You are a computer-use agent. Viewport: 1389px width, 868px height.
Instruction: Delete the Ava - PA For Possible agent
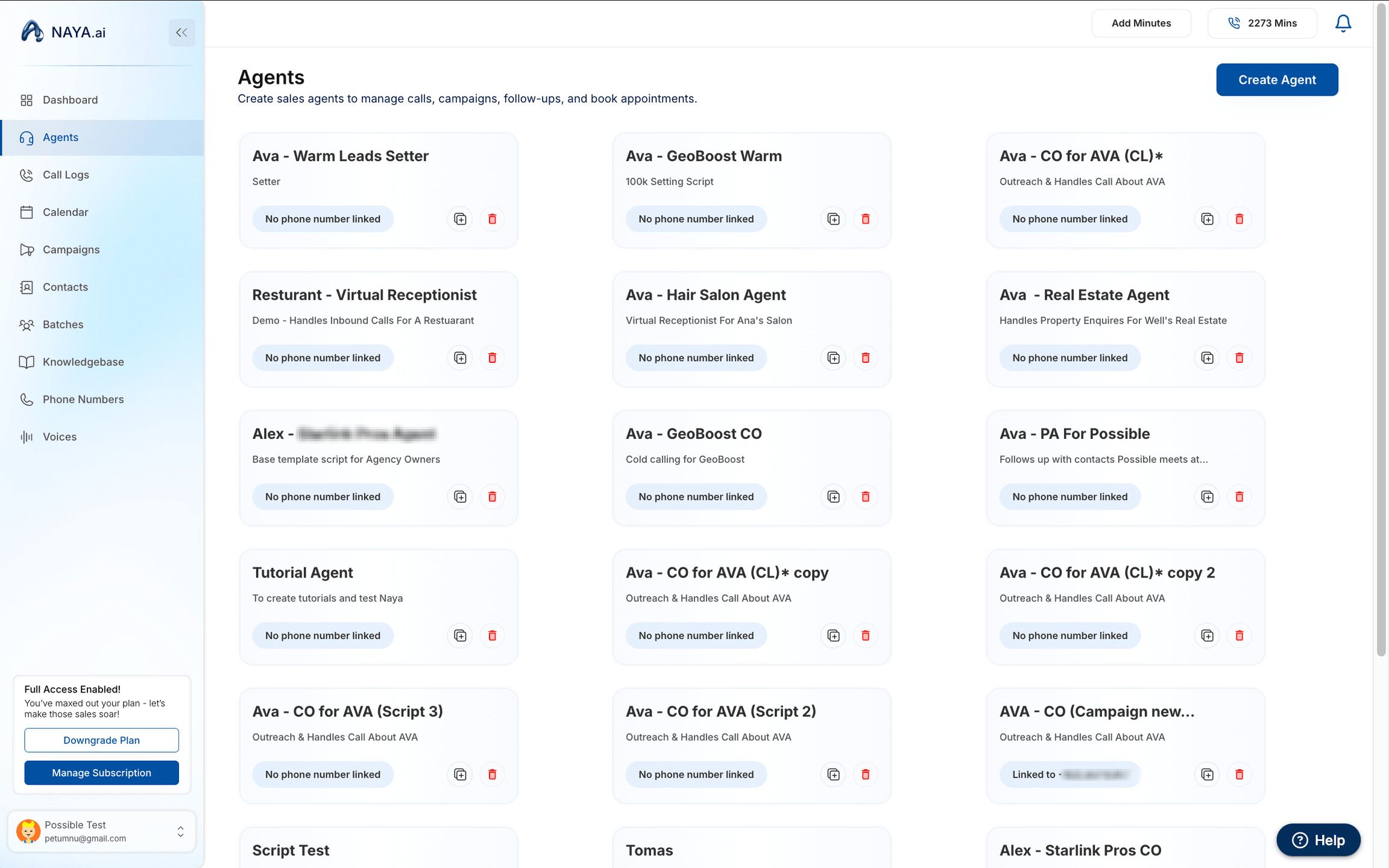(1239, 497)
